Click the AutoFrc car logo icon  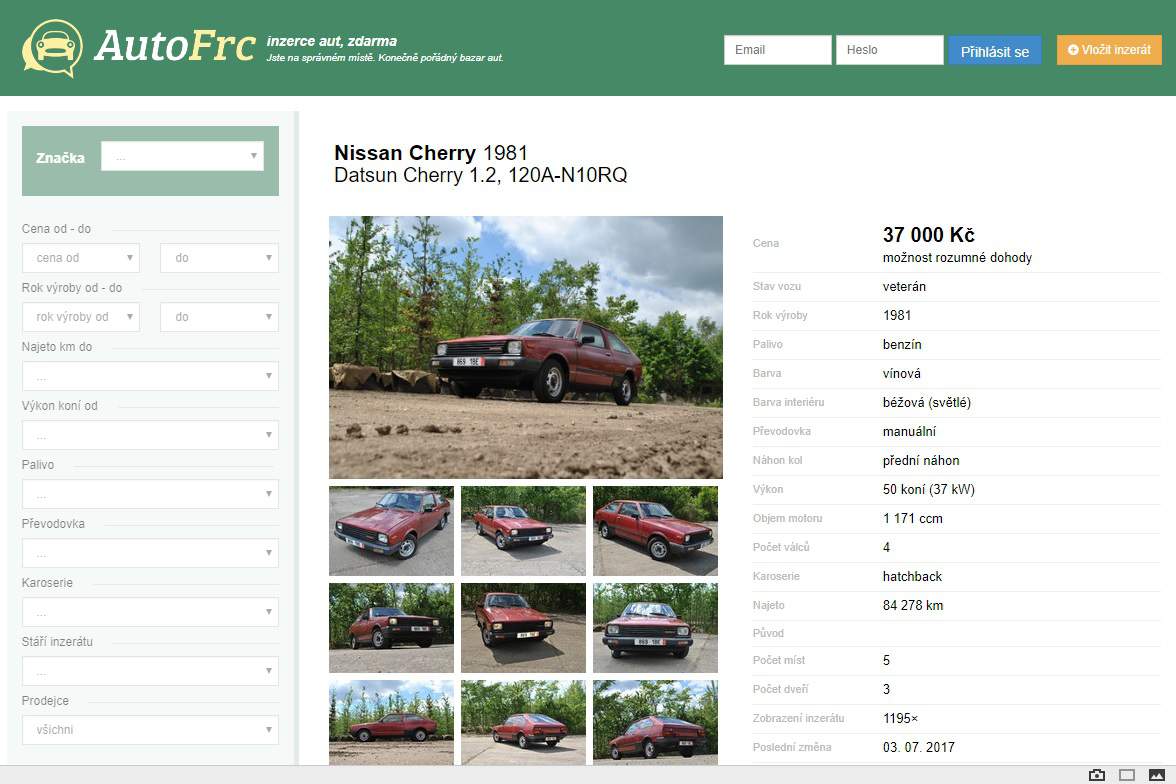coord(52,49)
